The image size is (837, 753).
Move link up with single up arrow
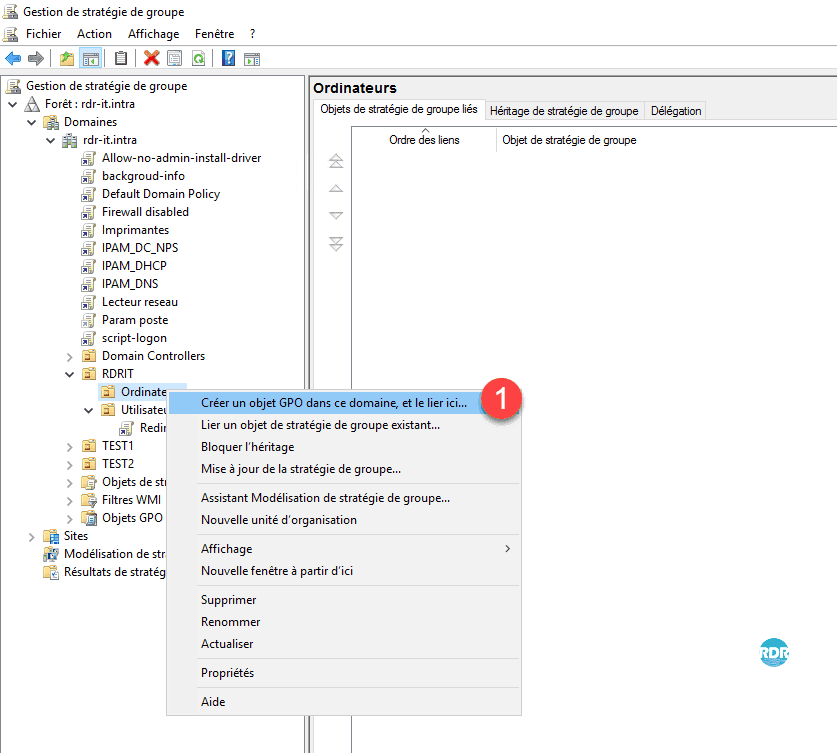pos(336,188)
